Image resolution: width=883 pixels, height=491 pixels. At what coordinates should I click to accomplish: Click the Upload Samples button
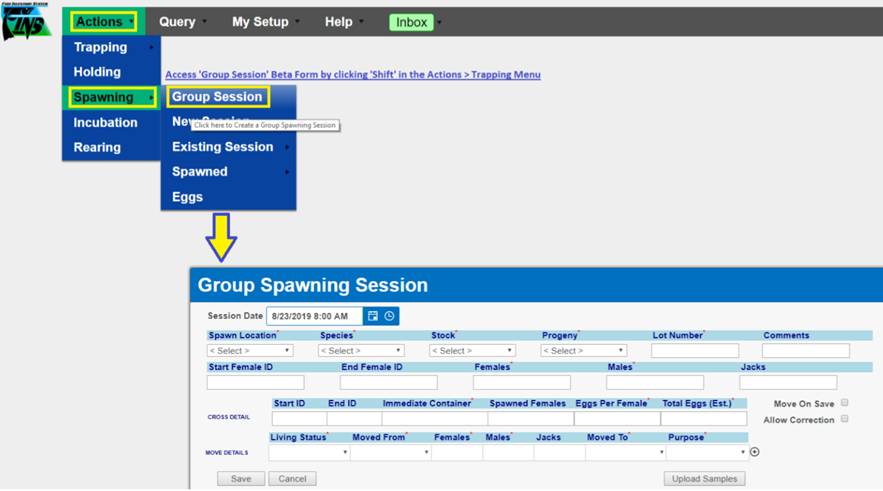point(704,479)
